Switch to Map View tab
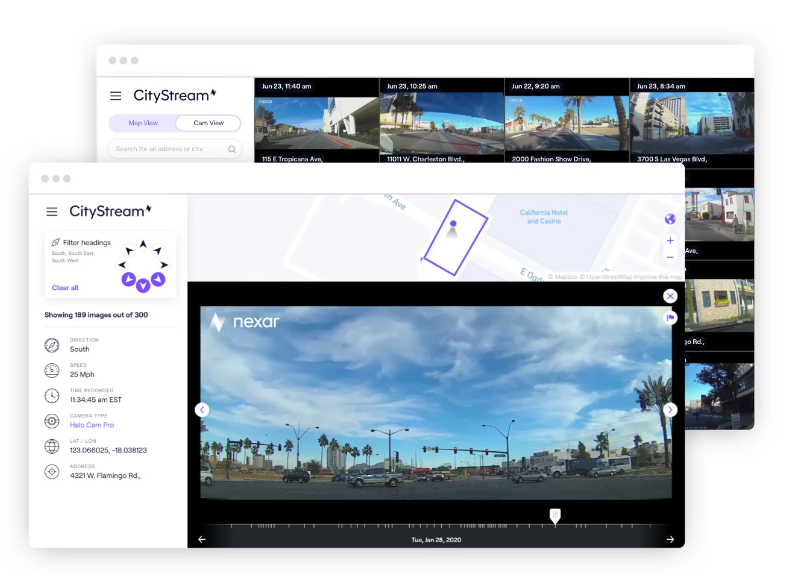This screenshot has height=583, width=786. (x=143, y=123)
